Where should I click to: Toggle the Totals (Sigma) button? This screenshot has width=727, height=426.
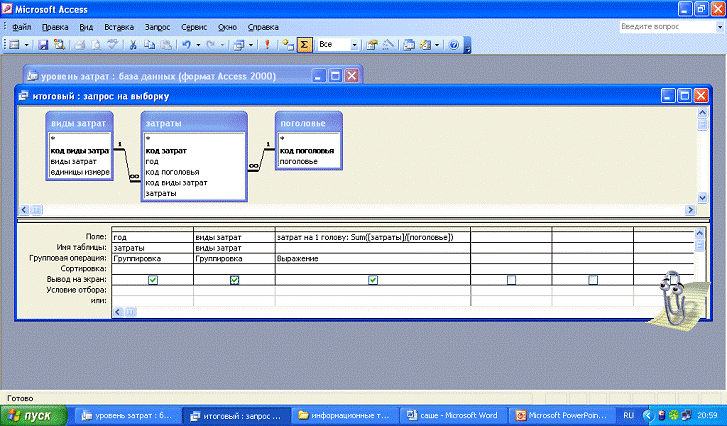(304, 45)
